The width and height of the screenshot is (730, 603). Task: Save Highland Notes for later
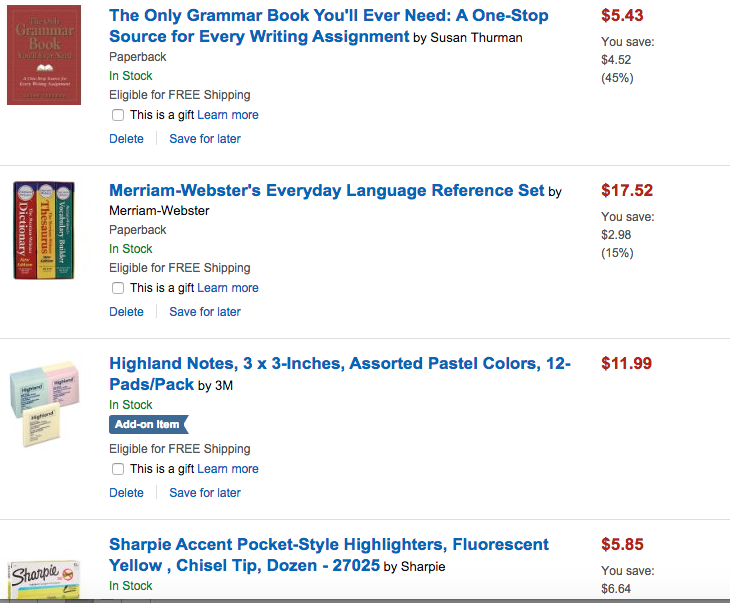coord(205,493)
